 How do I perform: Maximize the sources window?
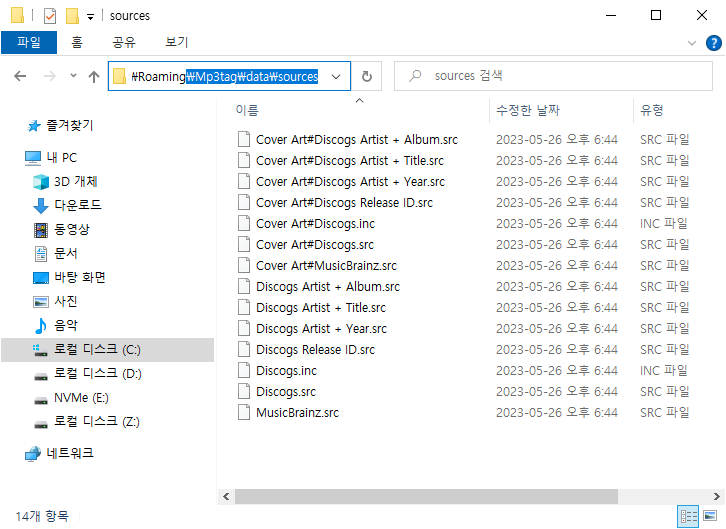(x=656, y=15)
